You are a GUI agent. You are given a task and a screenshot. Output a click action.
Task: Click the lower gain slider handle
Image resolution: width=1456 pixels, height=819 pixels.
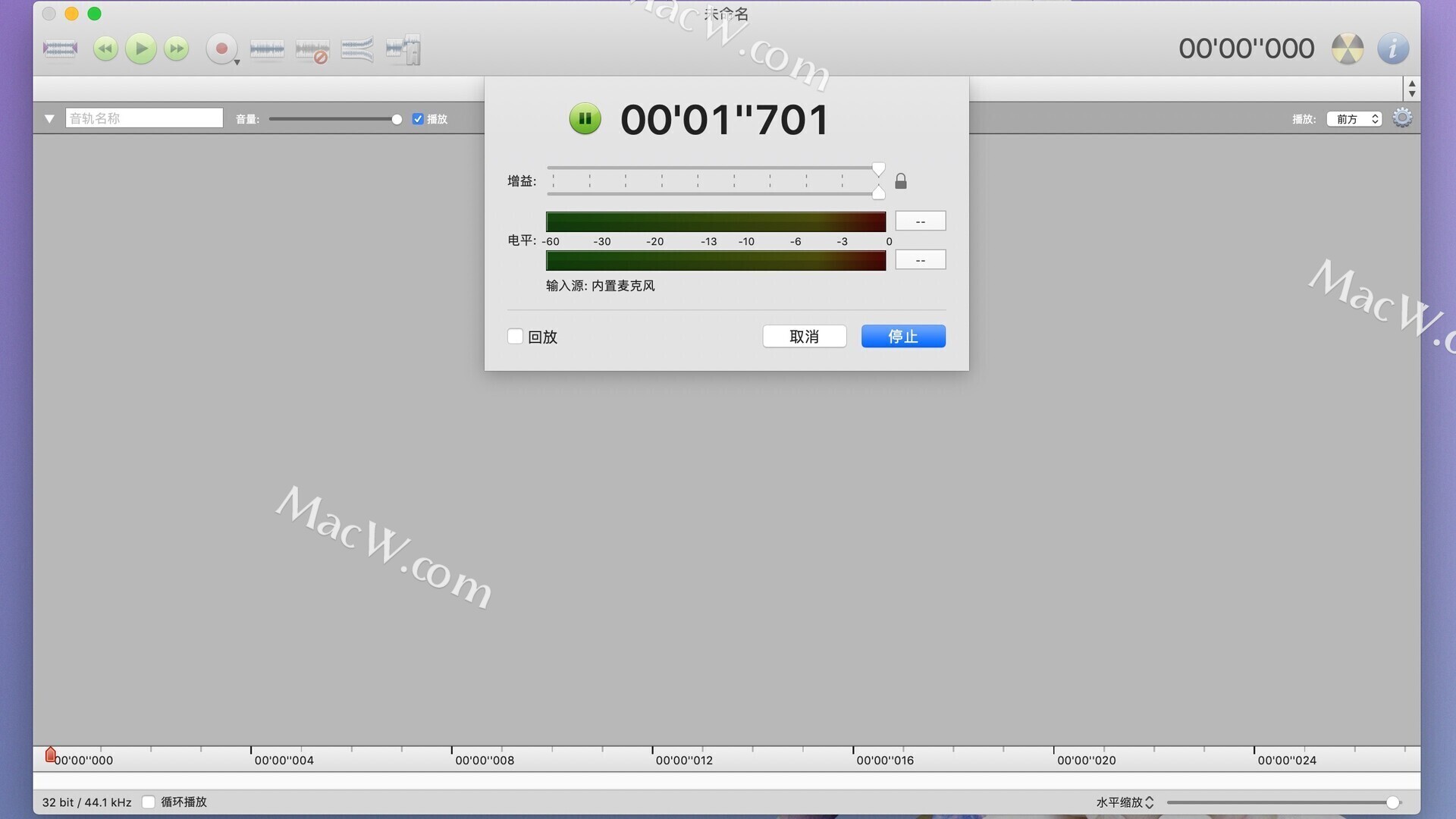point(878,193)
